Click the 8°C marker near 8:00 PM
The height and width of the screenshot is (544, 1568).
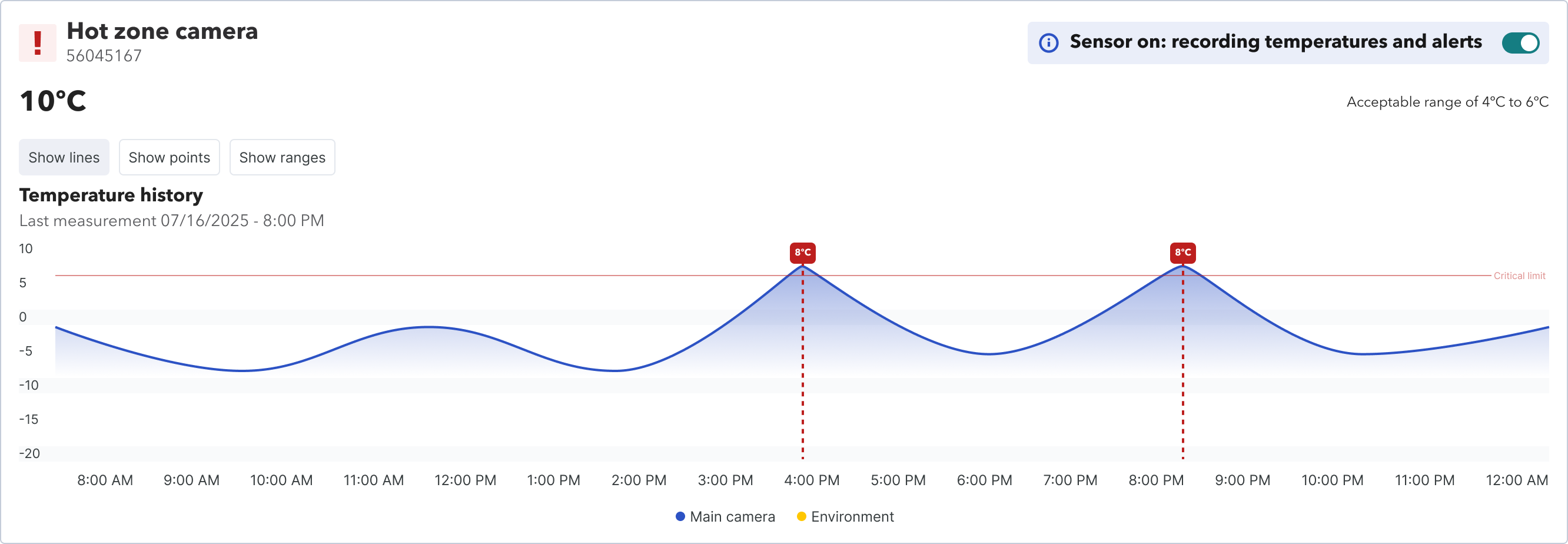[x=1182, y=252]
